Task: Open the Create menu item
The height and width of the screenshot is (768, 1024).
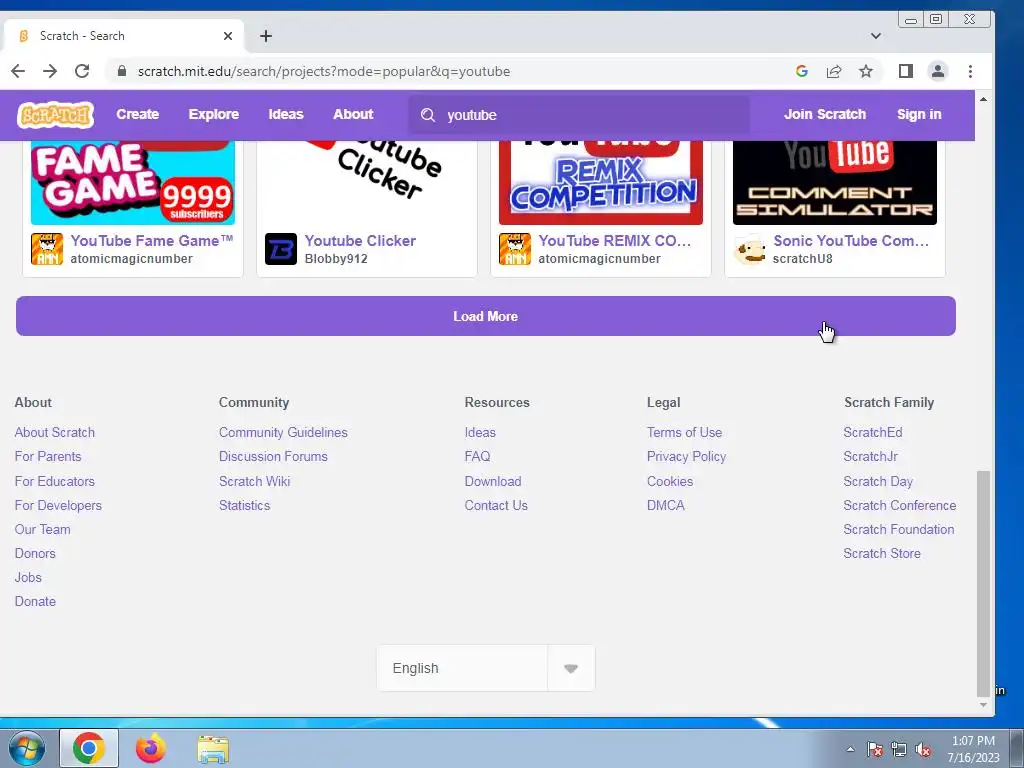Action: pos(138,114)
